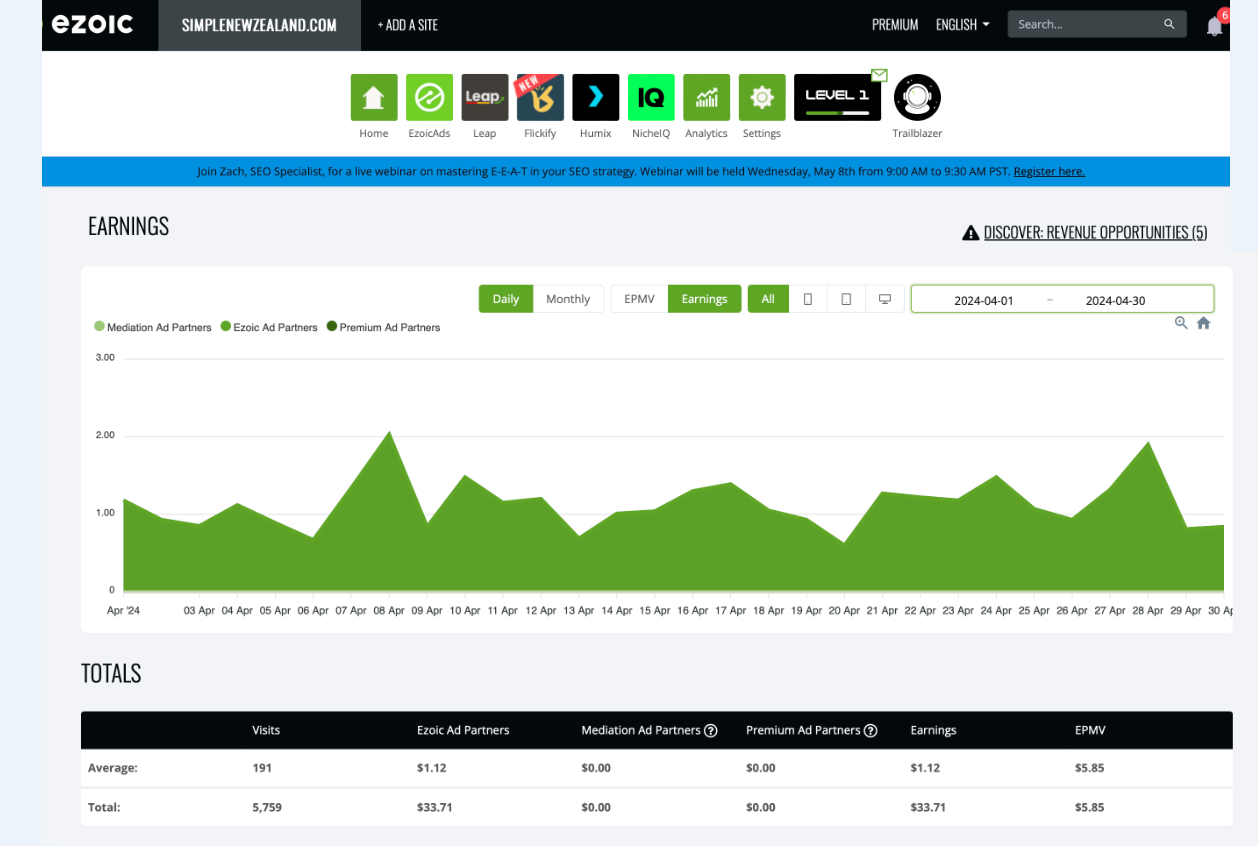The height and width of the screenshot is (848, 1258).
Task: Click the Total row label
Action: point(104,807)
